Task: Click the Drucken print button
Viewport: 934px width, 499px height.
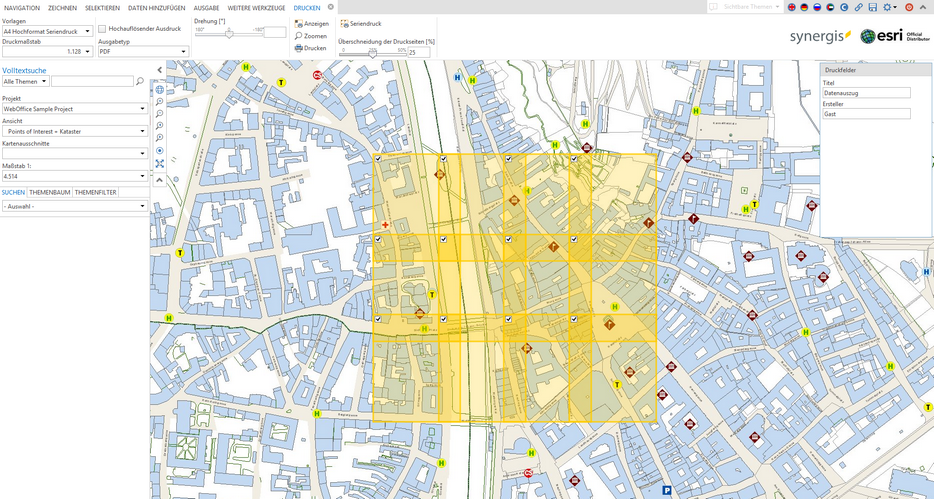Action: coord(311,47)
